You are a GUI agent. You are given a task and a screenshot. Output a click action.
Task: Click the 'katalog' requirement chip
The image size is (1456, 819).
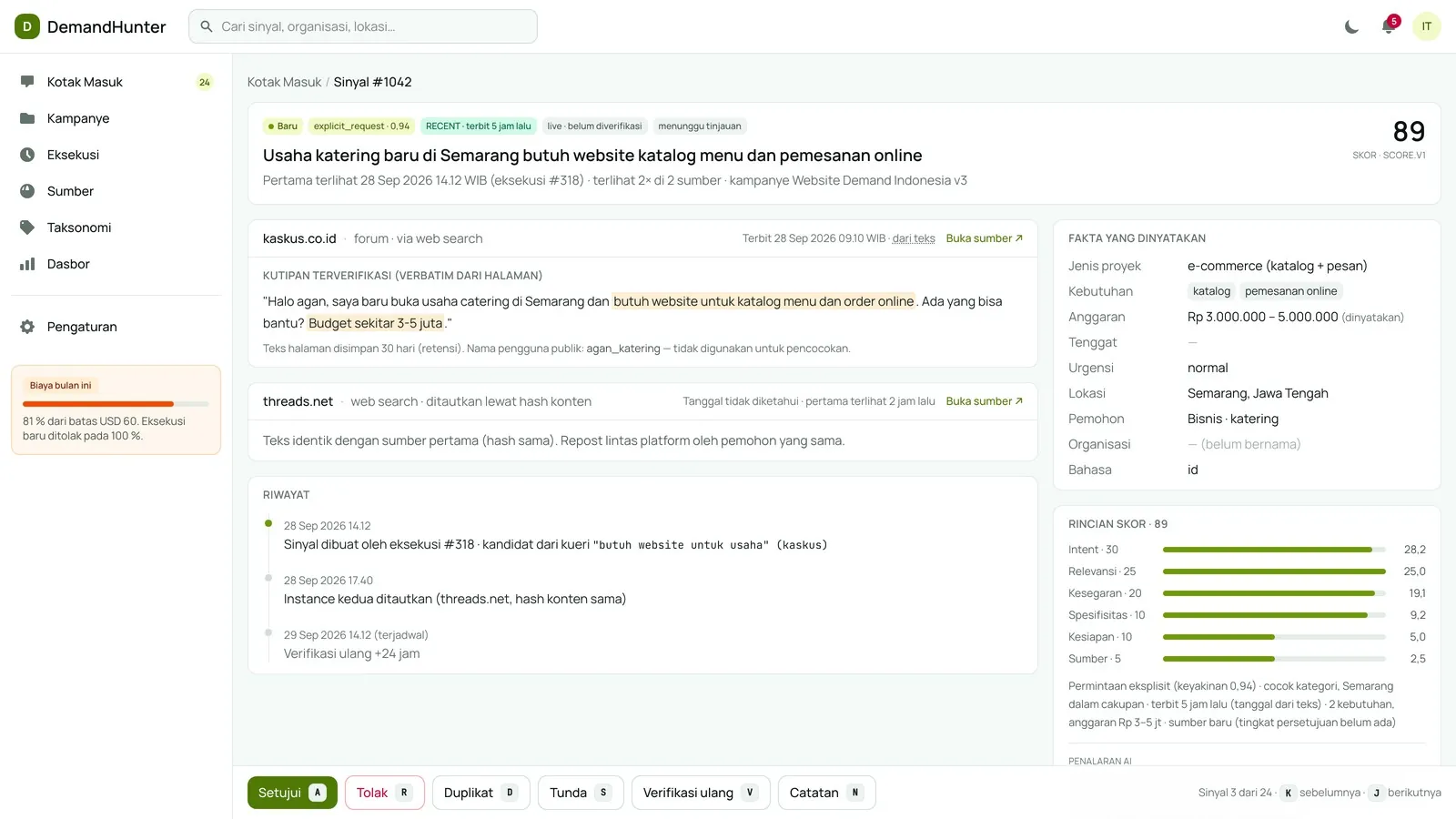(x=1211, y=291)
